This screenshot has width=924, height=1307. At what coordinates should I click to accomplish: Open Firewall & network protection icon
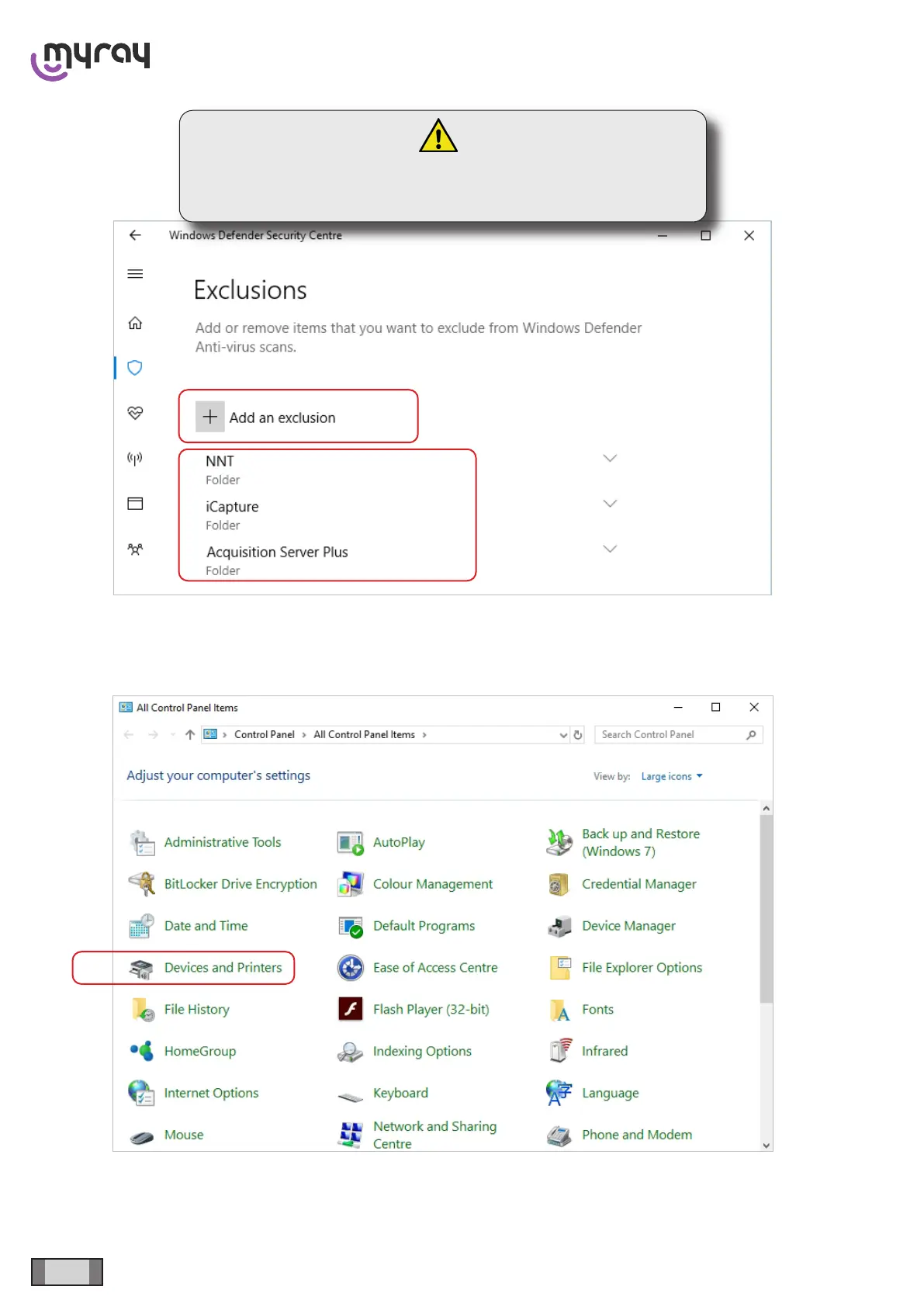pyautogui.click(x=135, y=459)
